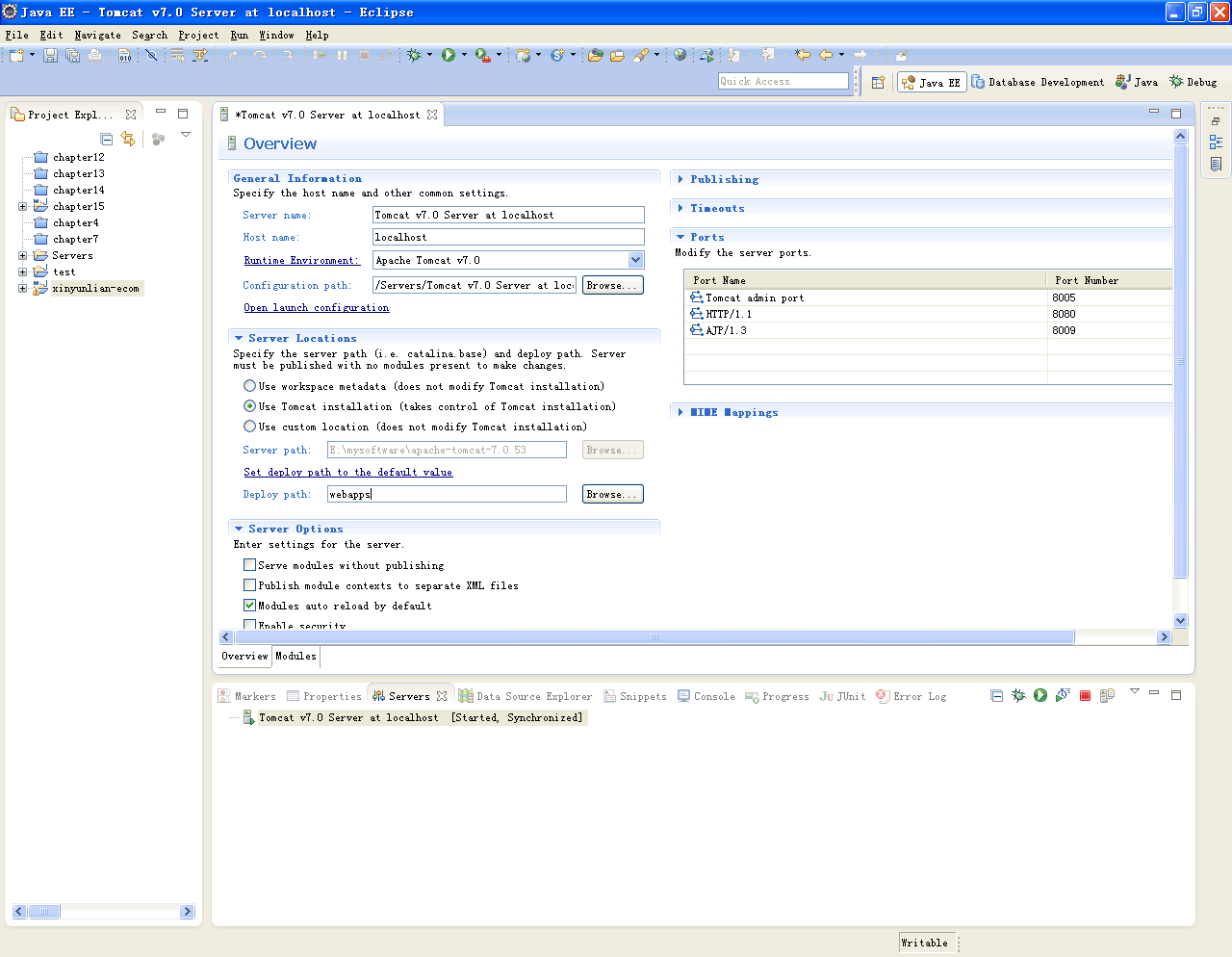The image size is (1232, 957).
Task: Expand the MIME Mappings section
Action: 680,412
